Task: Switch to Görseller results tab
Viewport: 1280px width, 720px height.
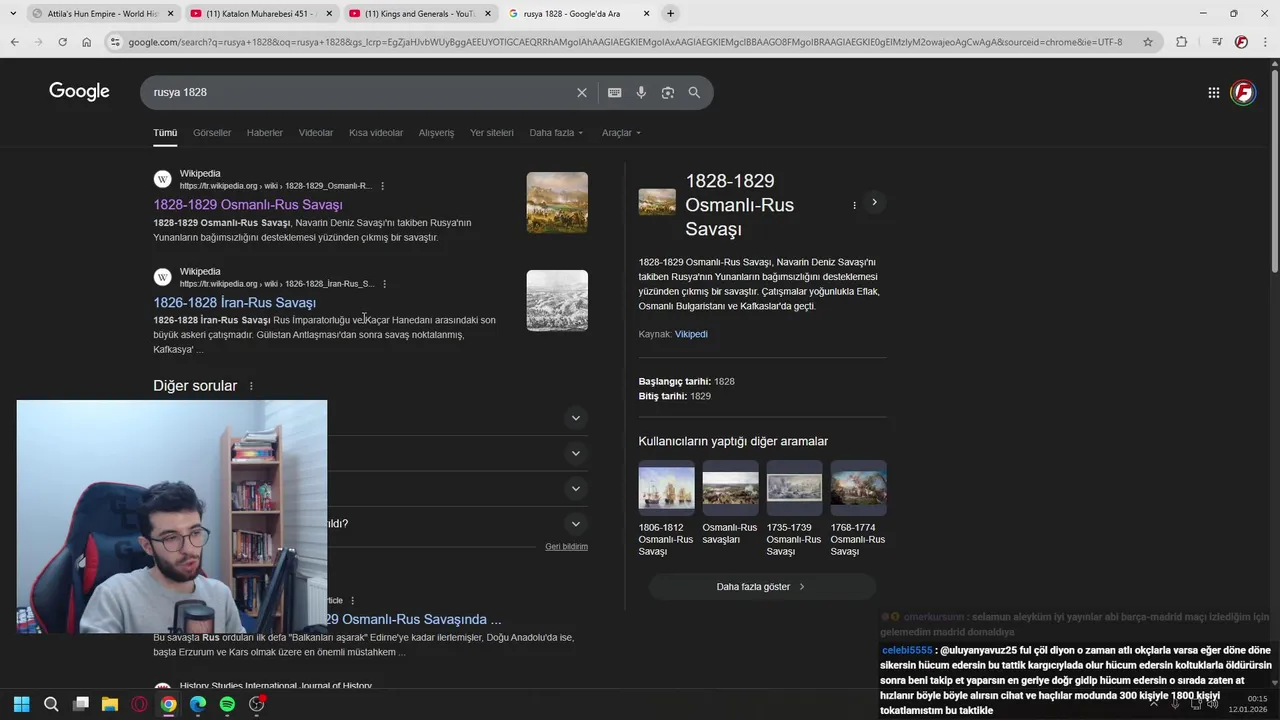Action: pyautogui.click(x=212, y=133)
